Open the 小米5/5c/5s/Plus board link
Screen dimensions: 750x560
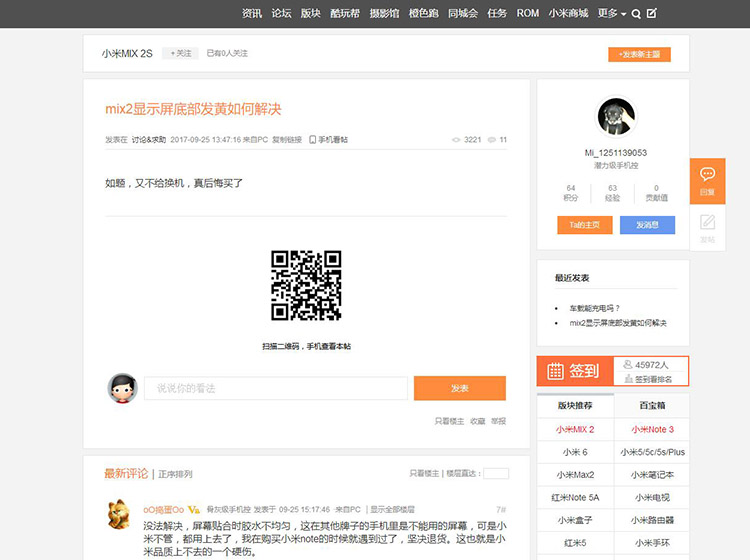tap(652, 452)
